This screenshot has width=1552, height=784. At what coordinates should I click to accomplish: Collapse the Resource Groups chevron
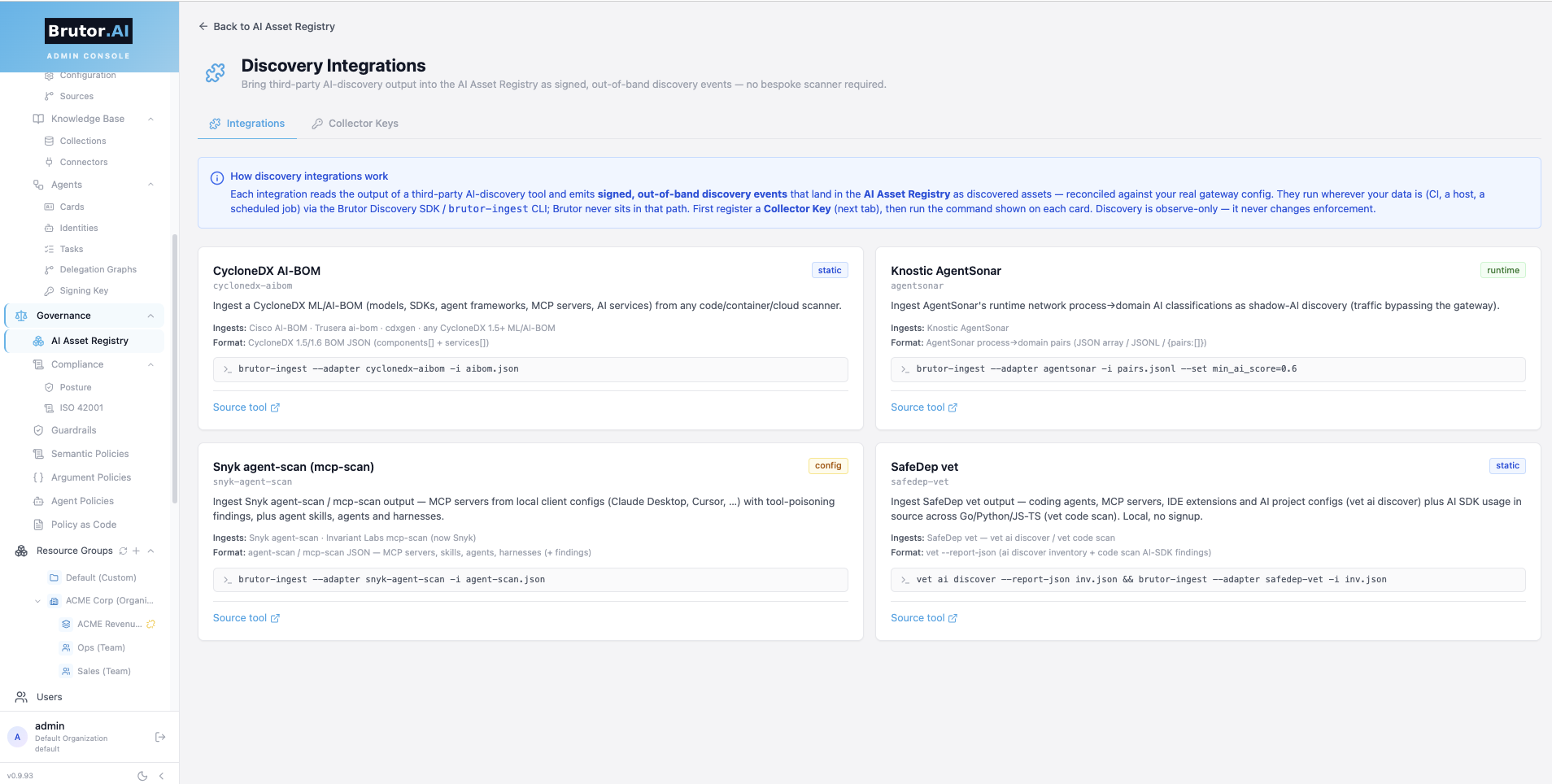coord(150,551)
